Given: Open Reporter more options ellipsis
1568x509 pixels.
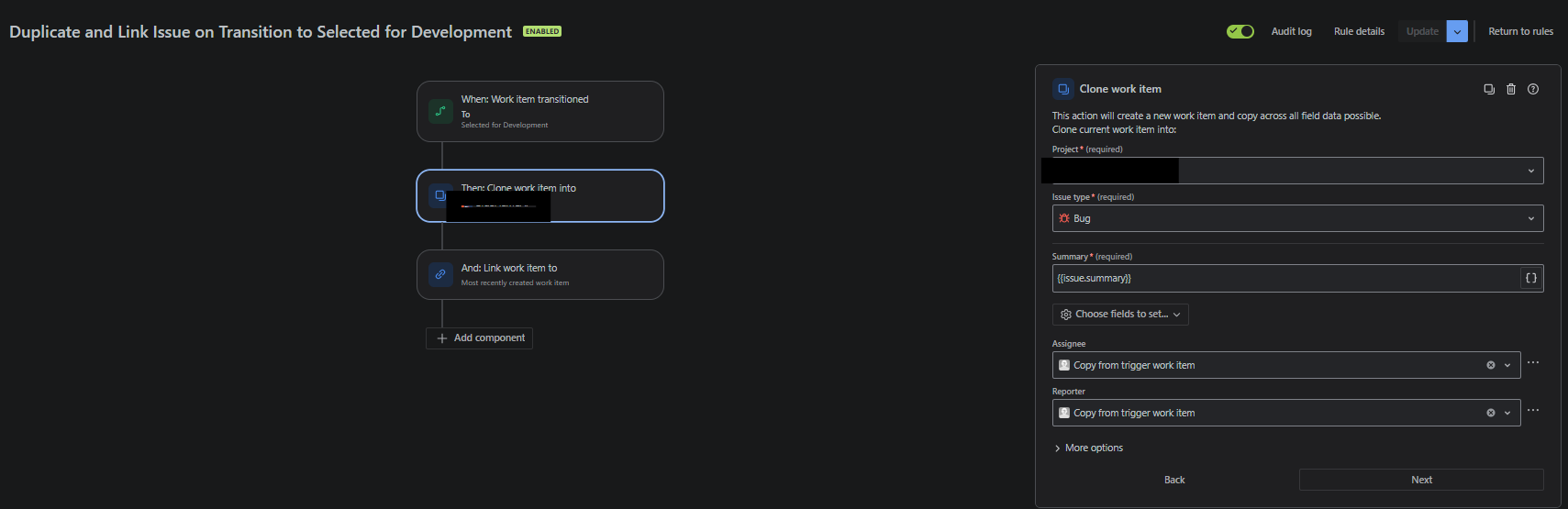Looking at the screenshot, I should pos(1533,411).
